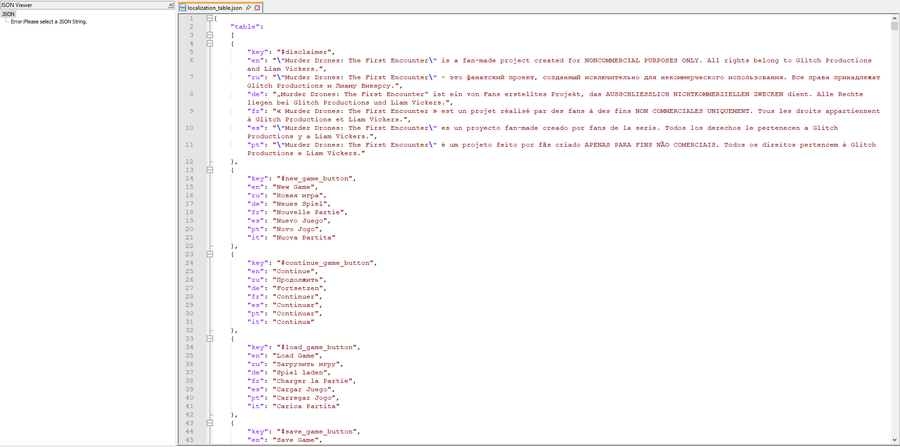Click the "Nouvelle Partie" string

coord(310,212)
